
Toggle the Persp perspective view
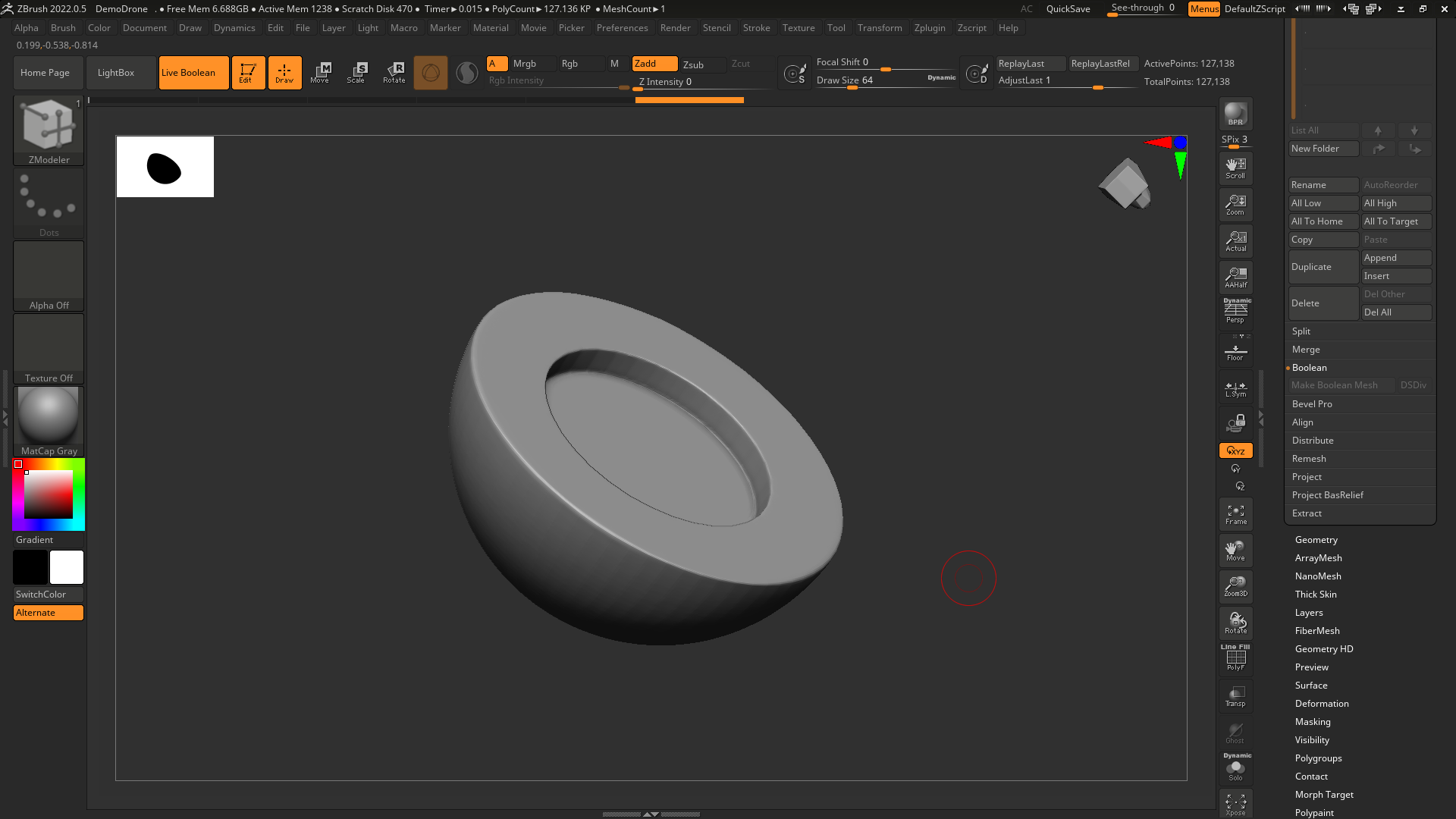1235,312
